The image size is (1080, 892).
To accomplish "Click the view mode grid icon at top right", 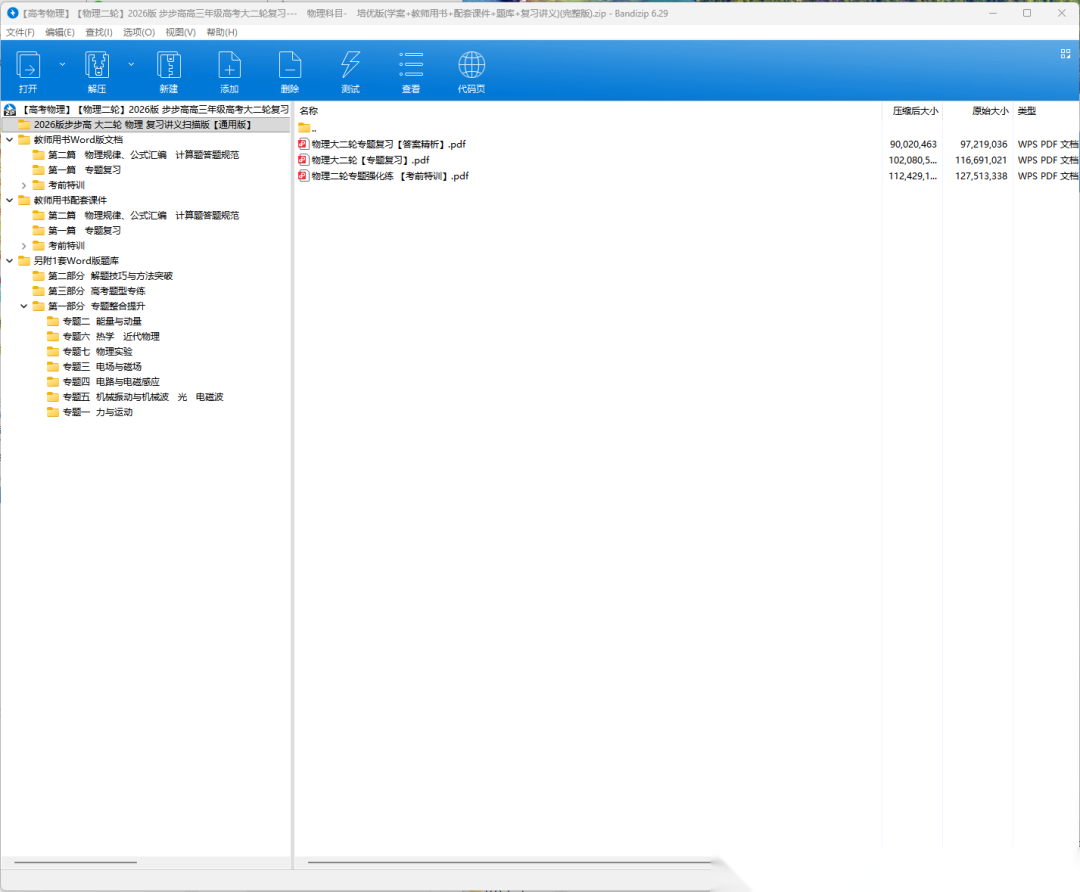I will 1065,54.
